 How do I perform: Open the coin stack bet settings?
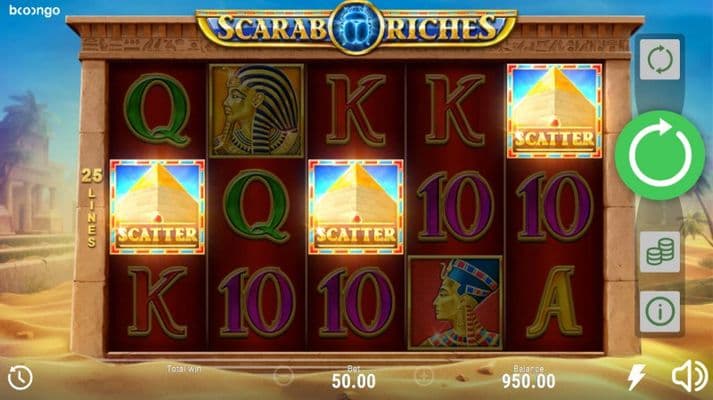tap(660, 252)
